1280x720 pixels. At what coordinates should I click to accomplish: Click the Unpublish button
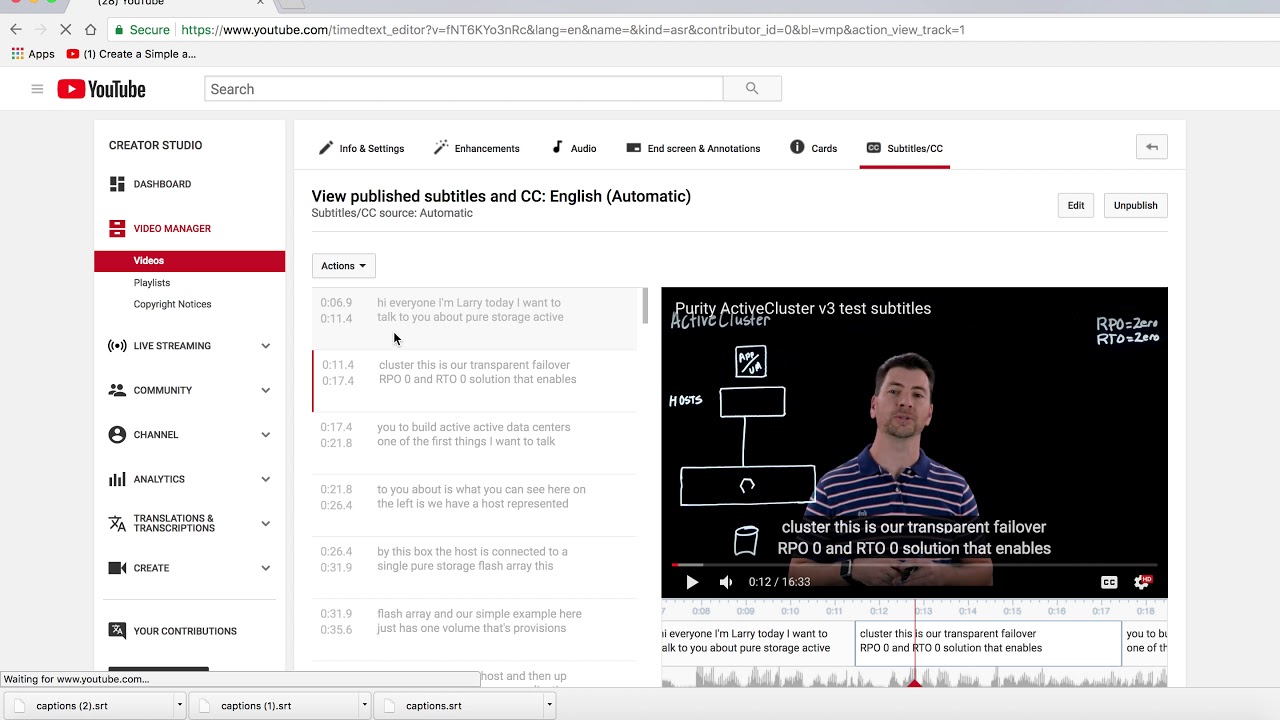tap(1136, 205)
